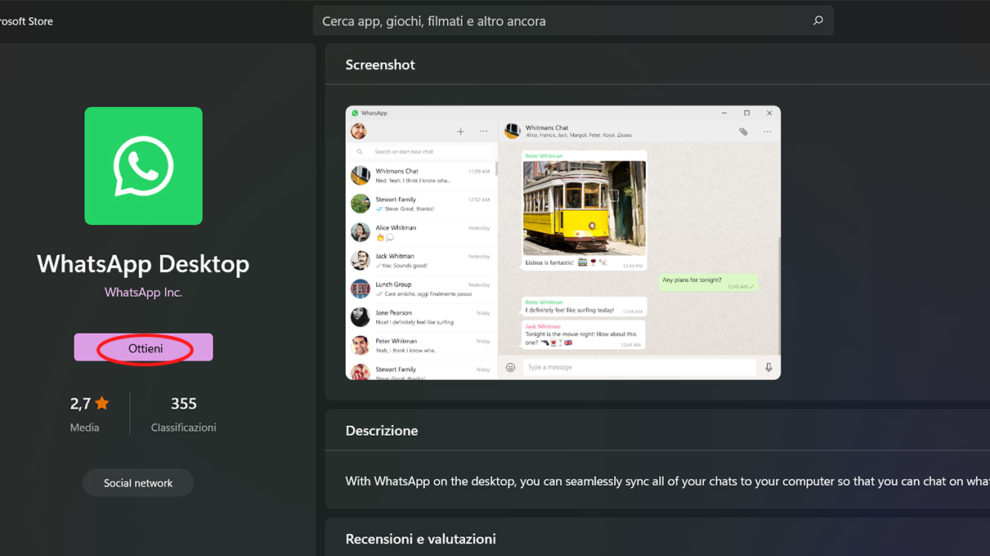990x556 pixels.
Task: Open the Stewart Family chat at the top of the list
Action: point(422,204)
